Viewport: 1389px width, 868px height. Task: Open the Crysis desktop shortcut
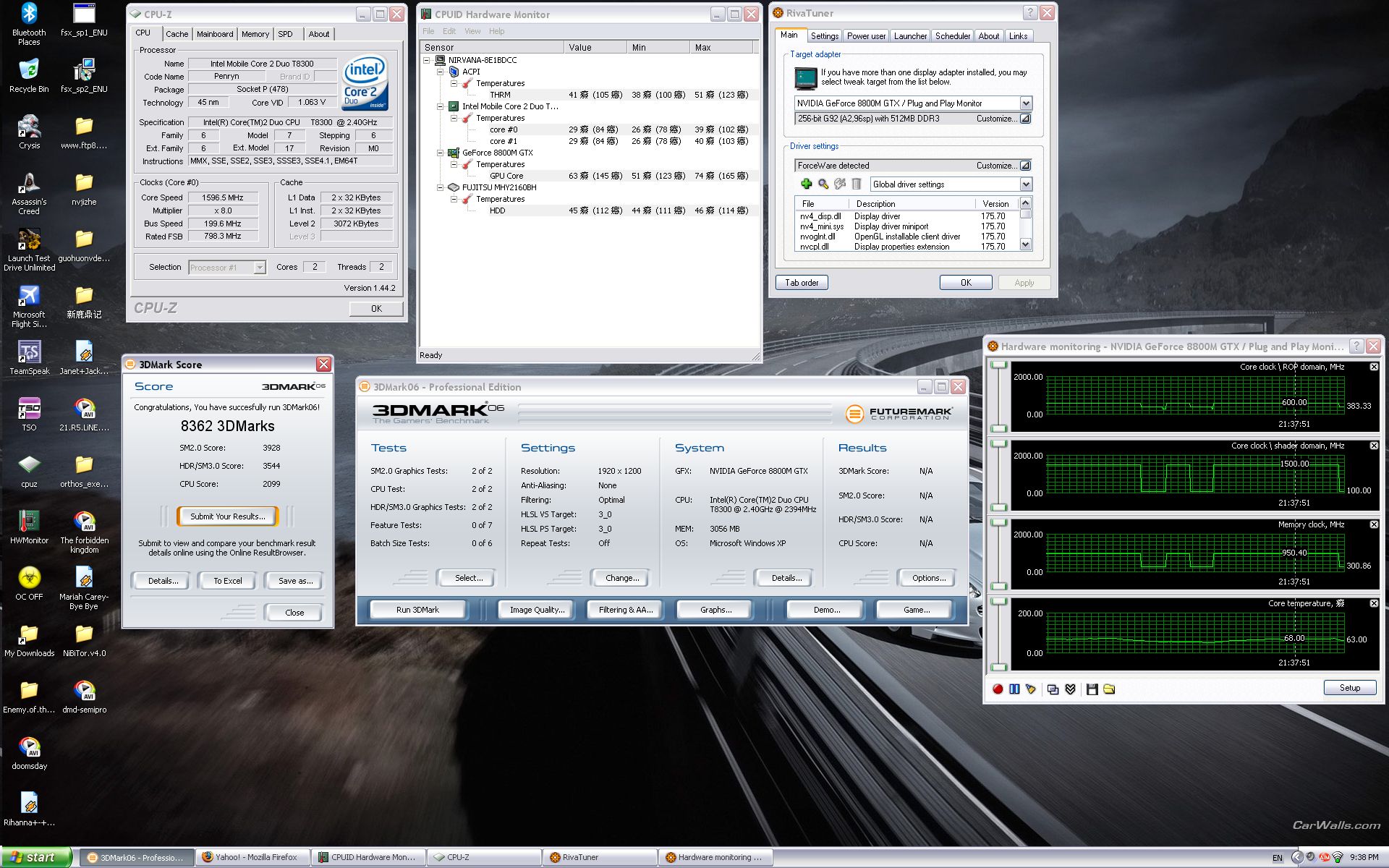29,132
